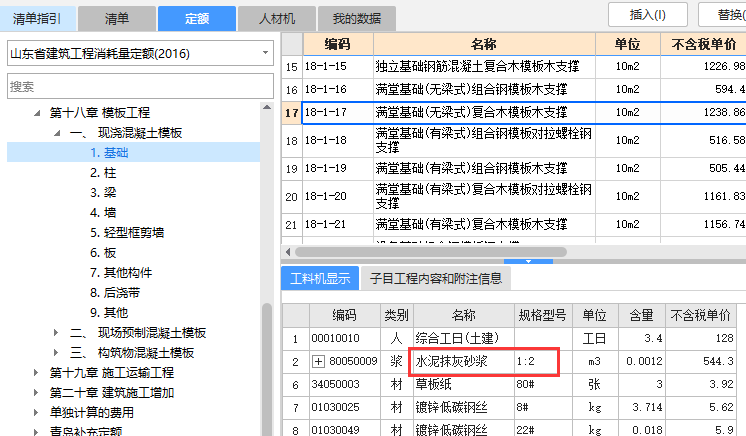Click the 名称 header in quota table

click(x=484, y=44)
